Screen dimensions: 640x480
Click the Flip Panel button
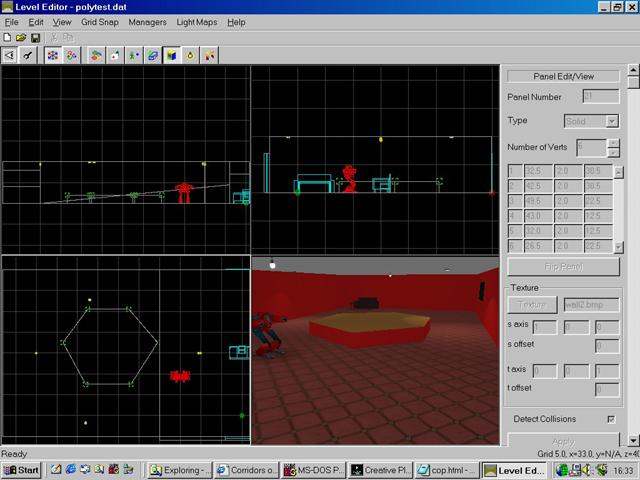563,267
